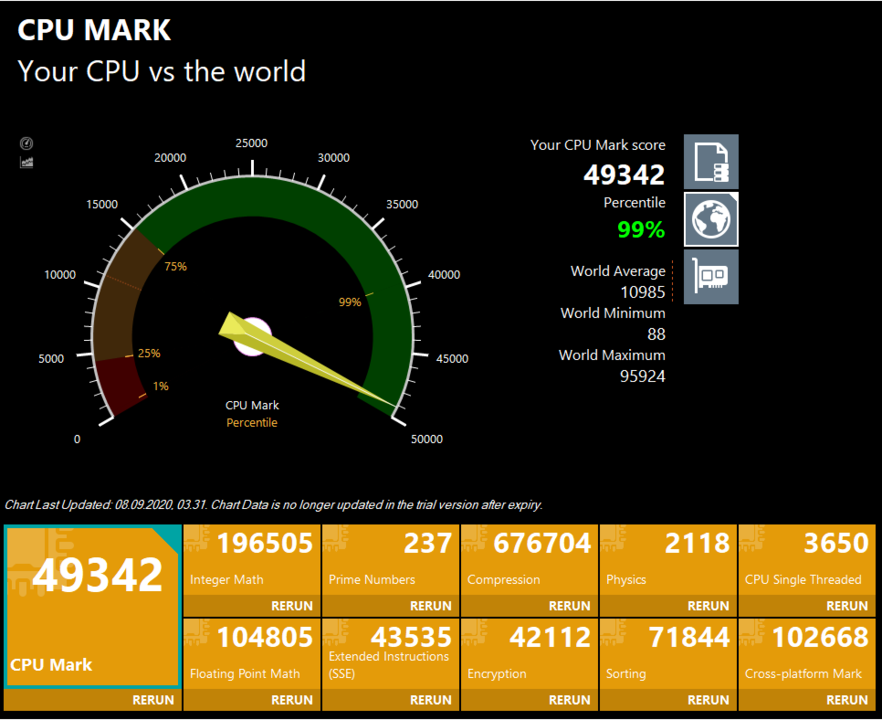Click the Chart Last Updated notice text
Viewport: 882px width, 720px height.
pos(273,505)
